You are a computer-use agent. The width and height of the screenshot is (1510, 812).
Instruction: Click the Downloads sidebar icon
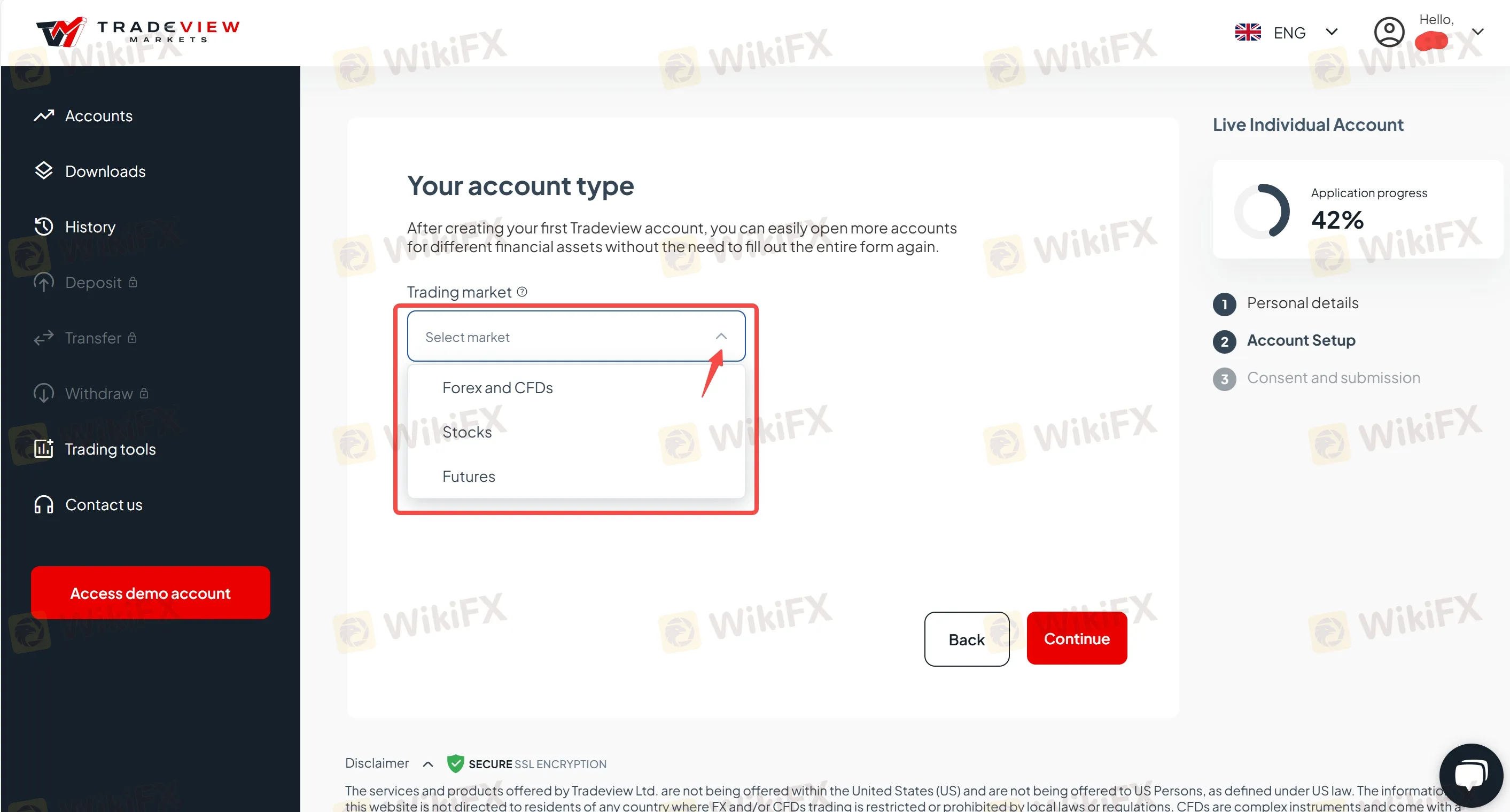pyautogui.click(x=44, y=171)
